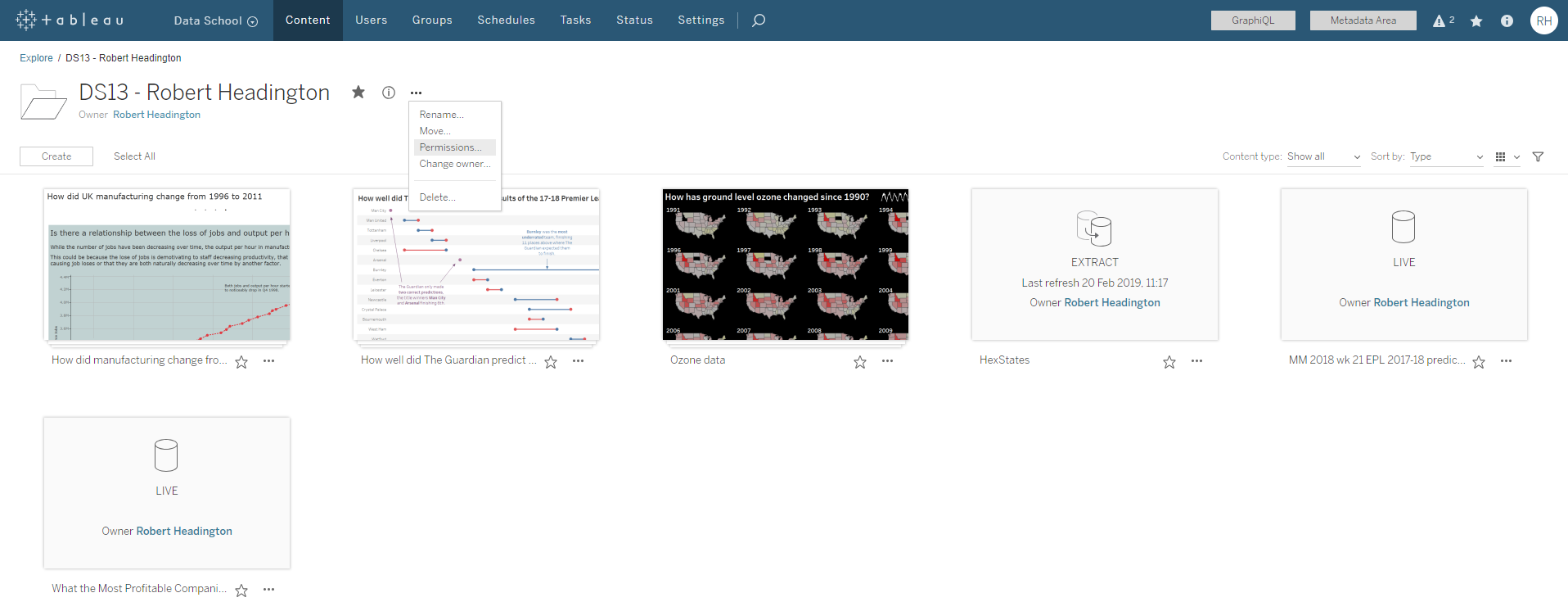This screenshot has width=1568, height=611.
Task: Open the Content type Show all dropdown
Action: (1323, 156)
